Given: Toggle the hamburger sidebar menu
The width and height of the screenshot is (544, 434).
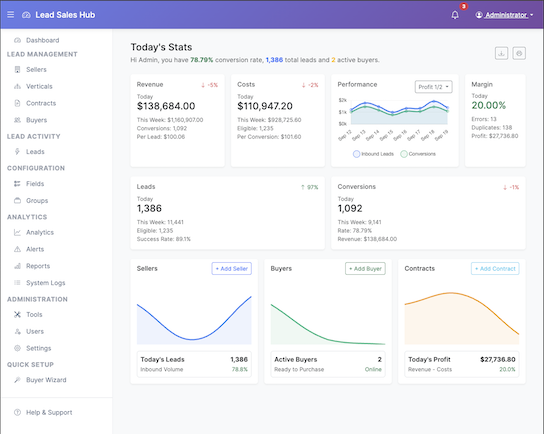Looking at the screenshot, I should tap(11, 15).
